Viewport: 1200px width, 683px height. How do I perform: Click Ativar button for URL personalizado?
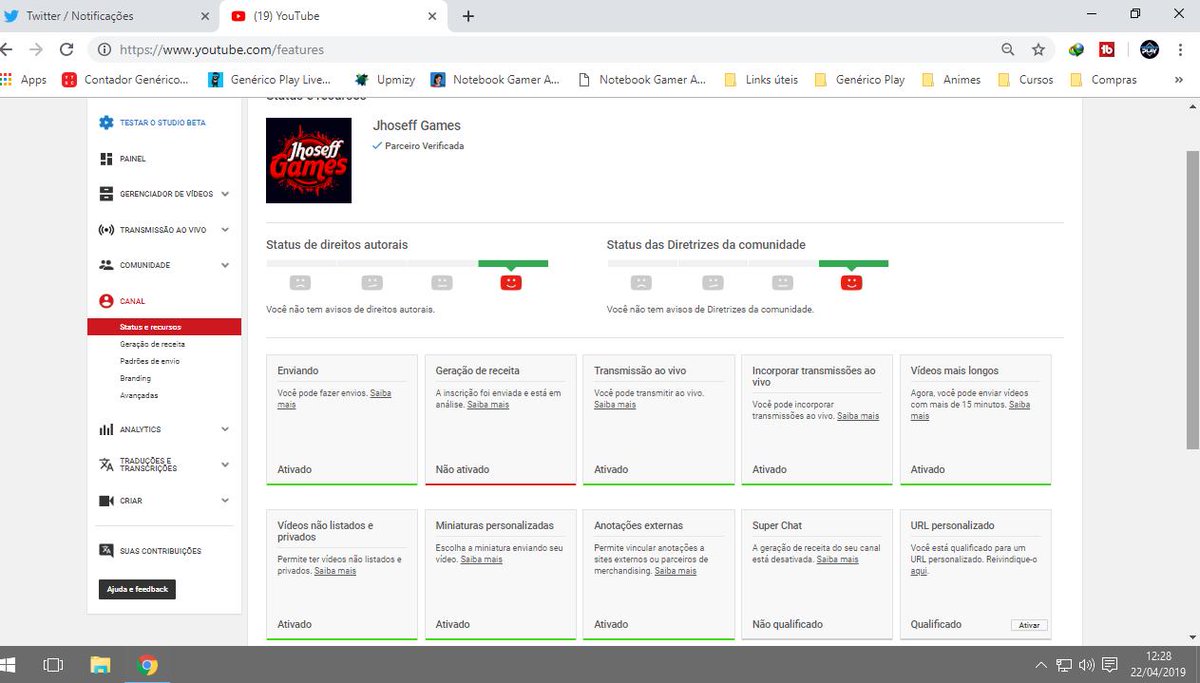tap(1029, 625)
